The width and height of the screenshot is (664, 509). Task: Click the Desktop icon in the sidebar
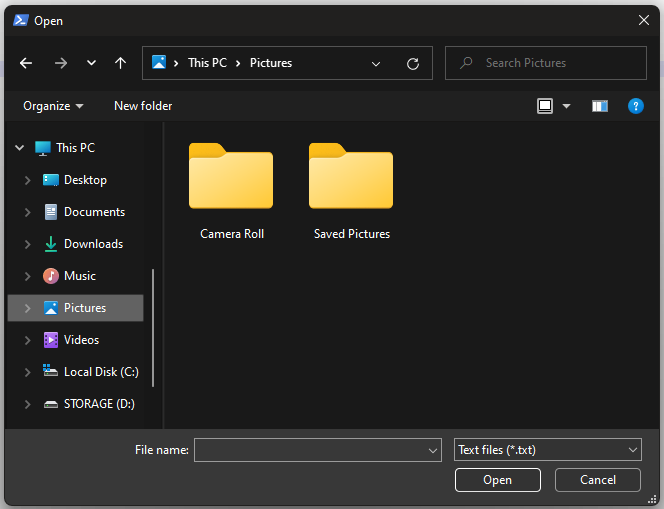point(51,180)
